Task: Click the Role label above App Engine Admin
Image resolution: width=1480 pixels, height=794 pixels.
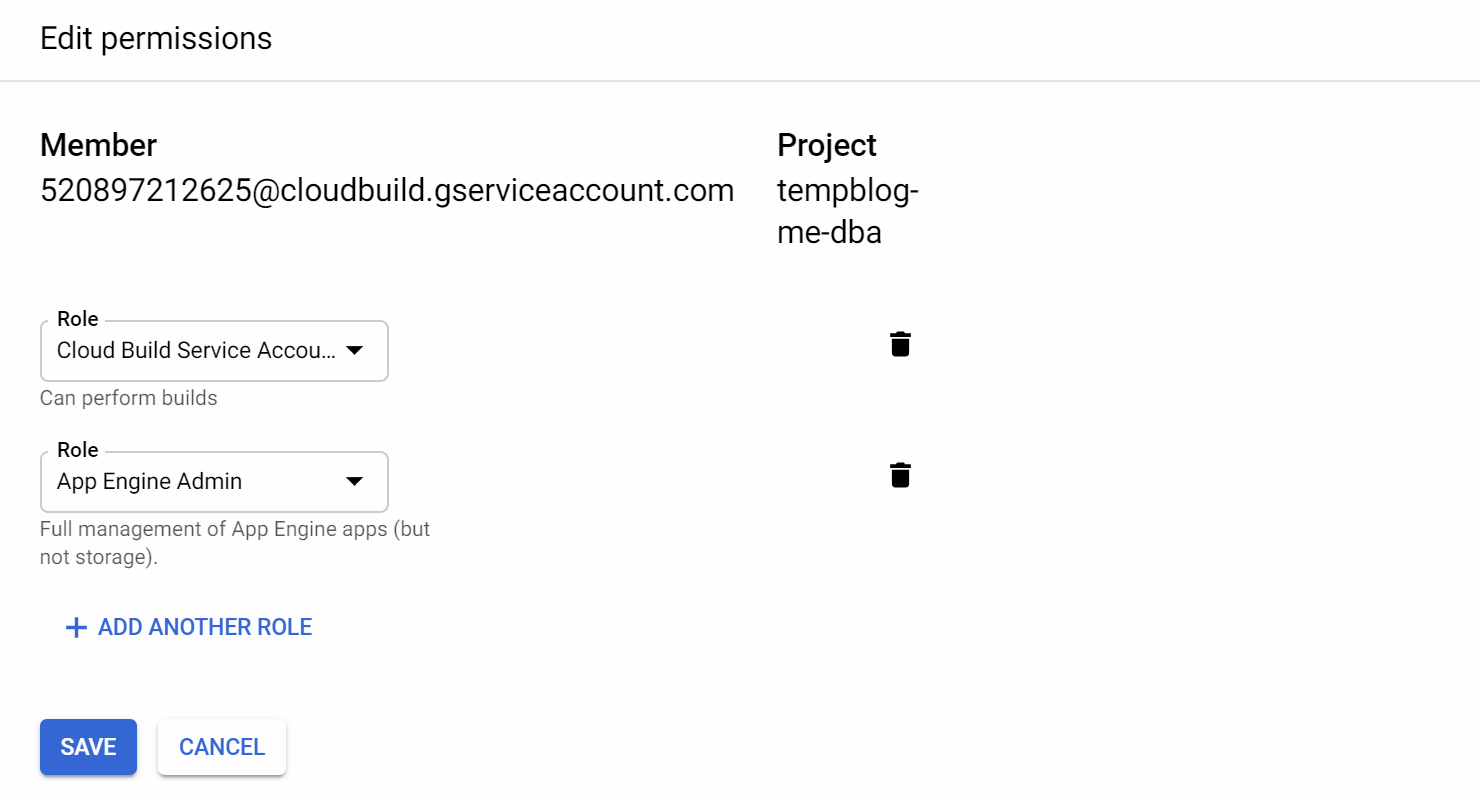Action: click(x=78, y=450)
